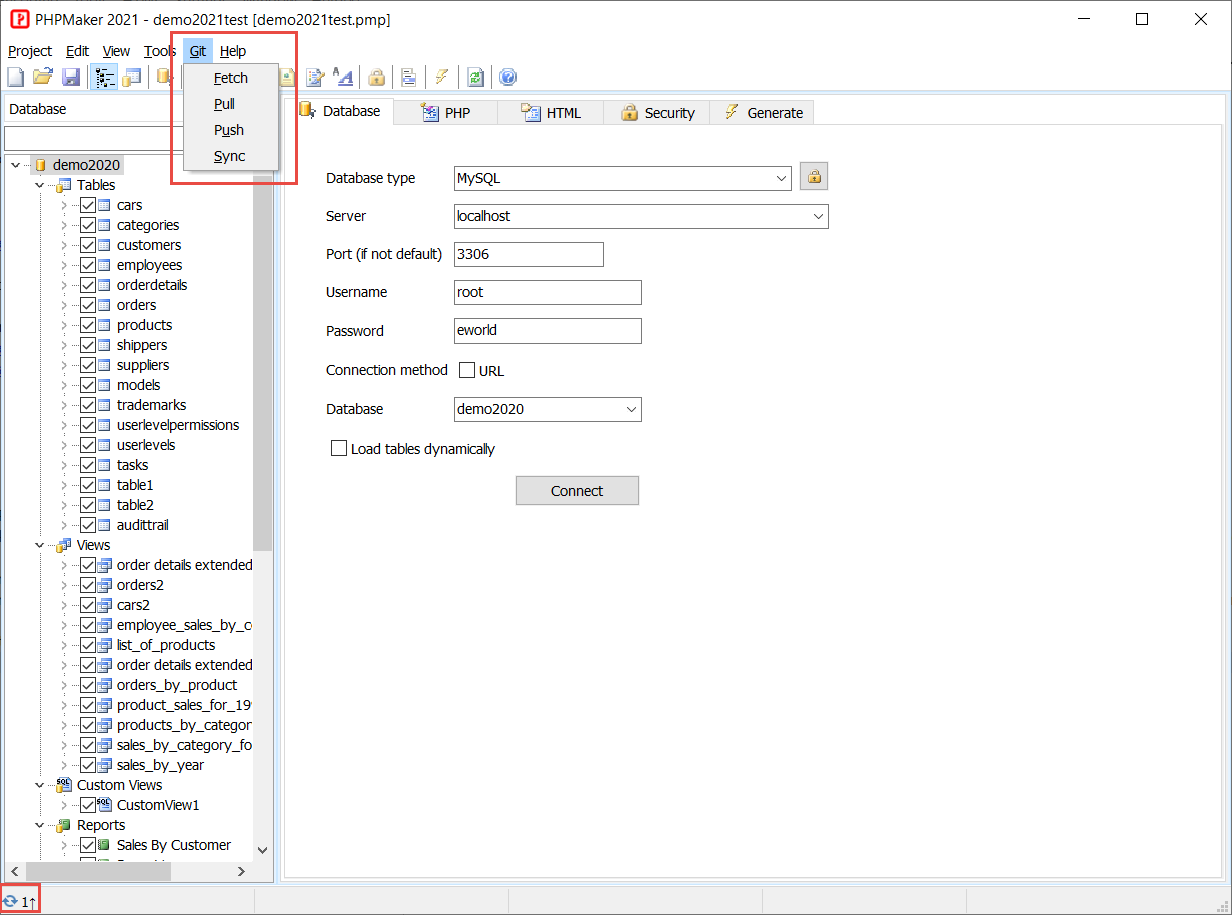The width and height of the screenshot is (1232, 915).
Task: Click the green refresh document toolbar icon
Action: pyautogui.click(x=476, y=77)
